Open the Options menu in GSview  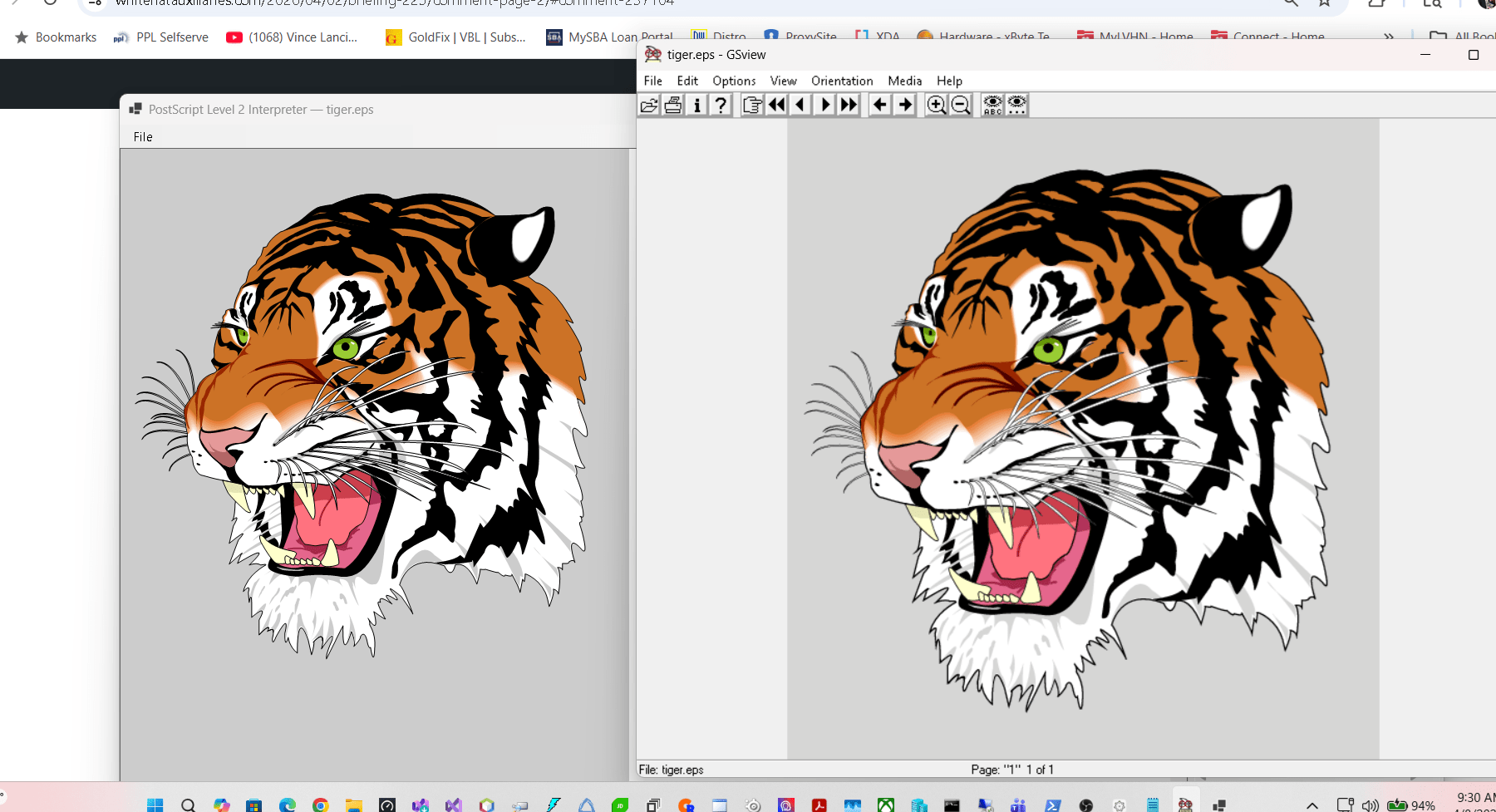click(734, 81)
